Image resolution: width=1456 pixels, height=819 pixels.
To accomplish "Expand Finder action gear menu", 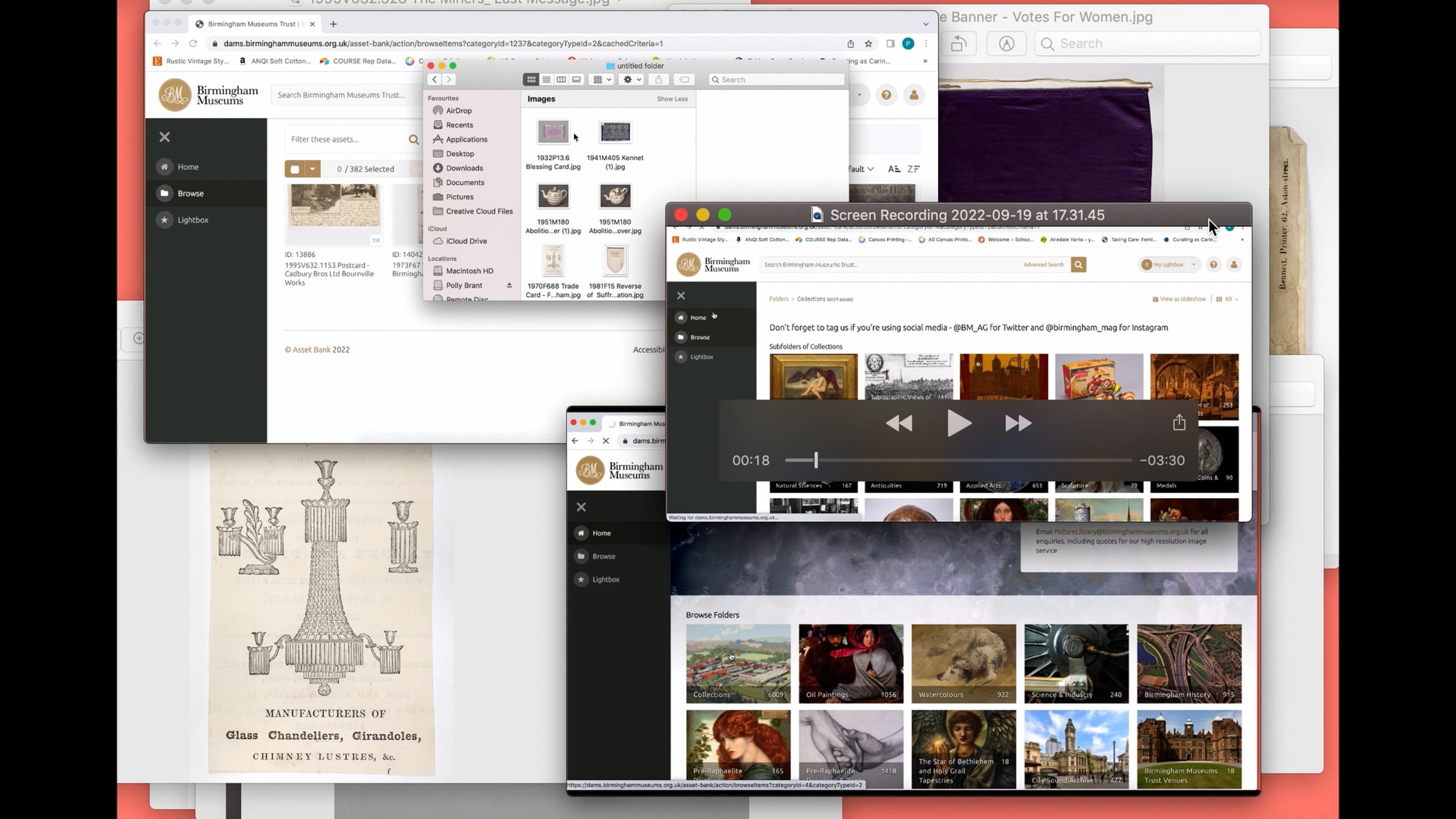I will coord(632,79).
